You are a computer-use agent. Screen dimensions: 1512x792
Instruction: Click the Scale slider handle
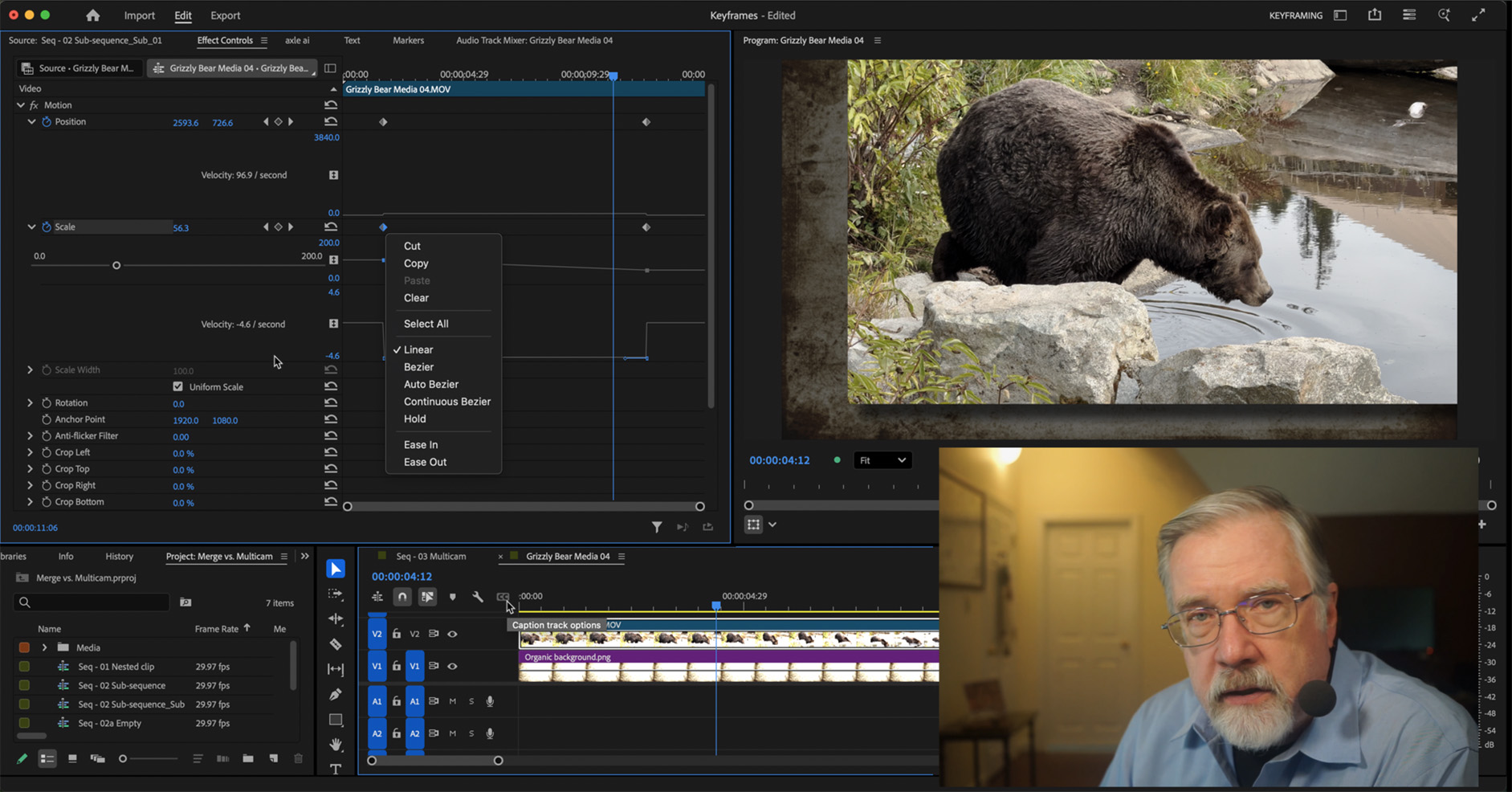[x=116, y=265]
